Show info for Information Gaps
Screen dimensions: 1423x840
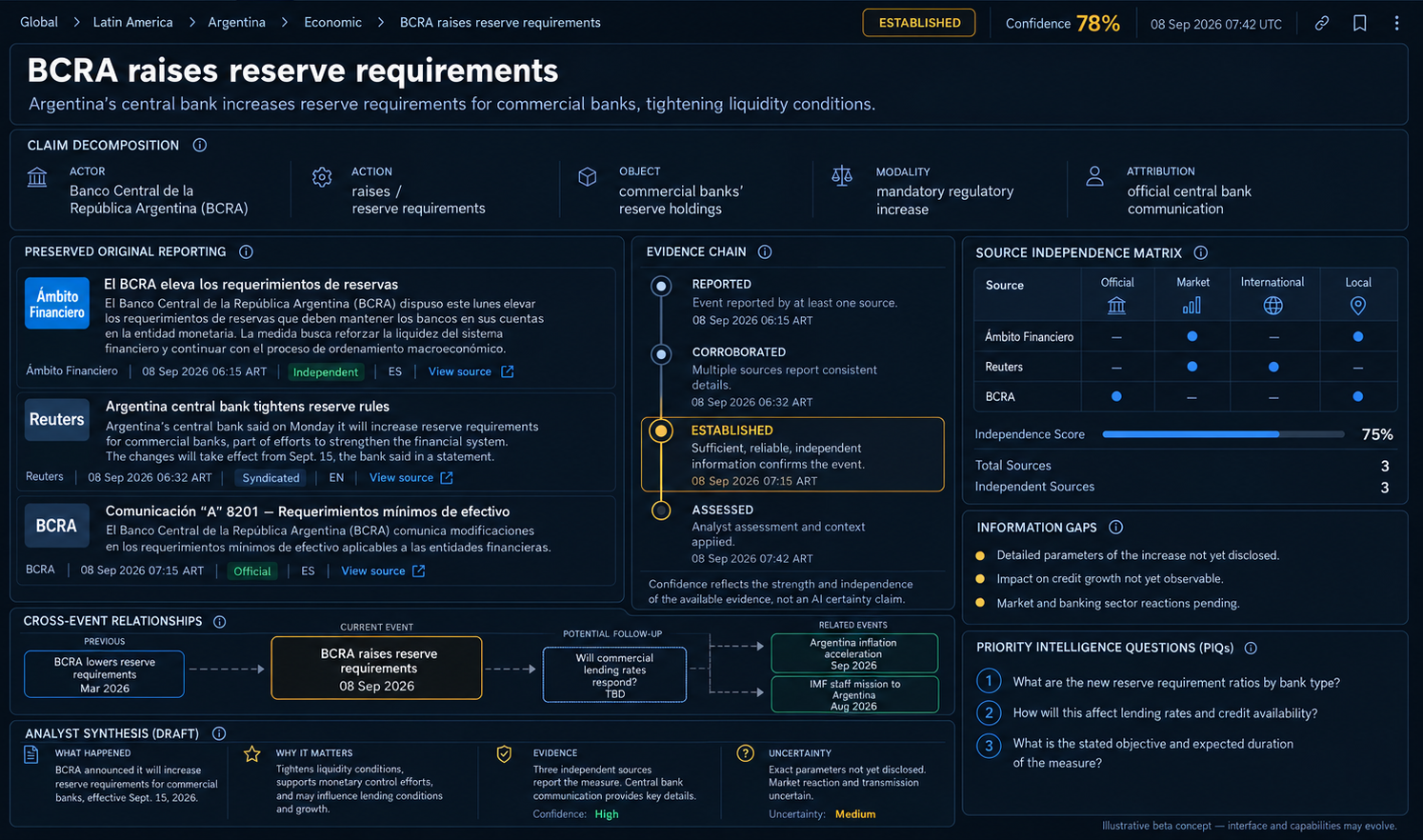[1116, 528]
